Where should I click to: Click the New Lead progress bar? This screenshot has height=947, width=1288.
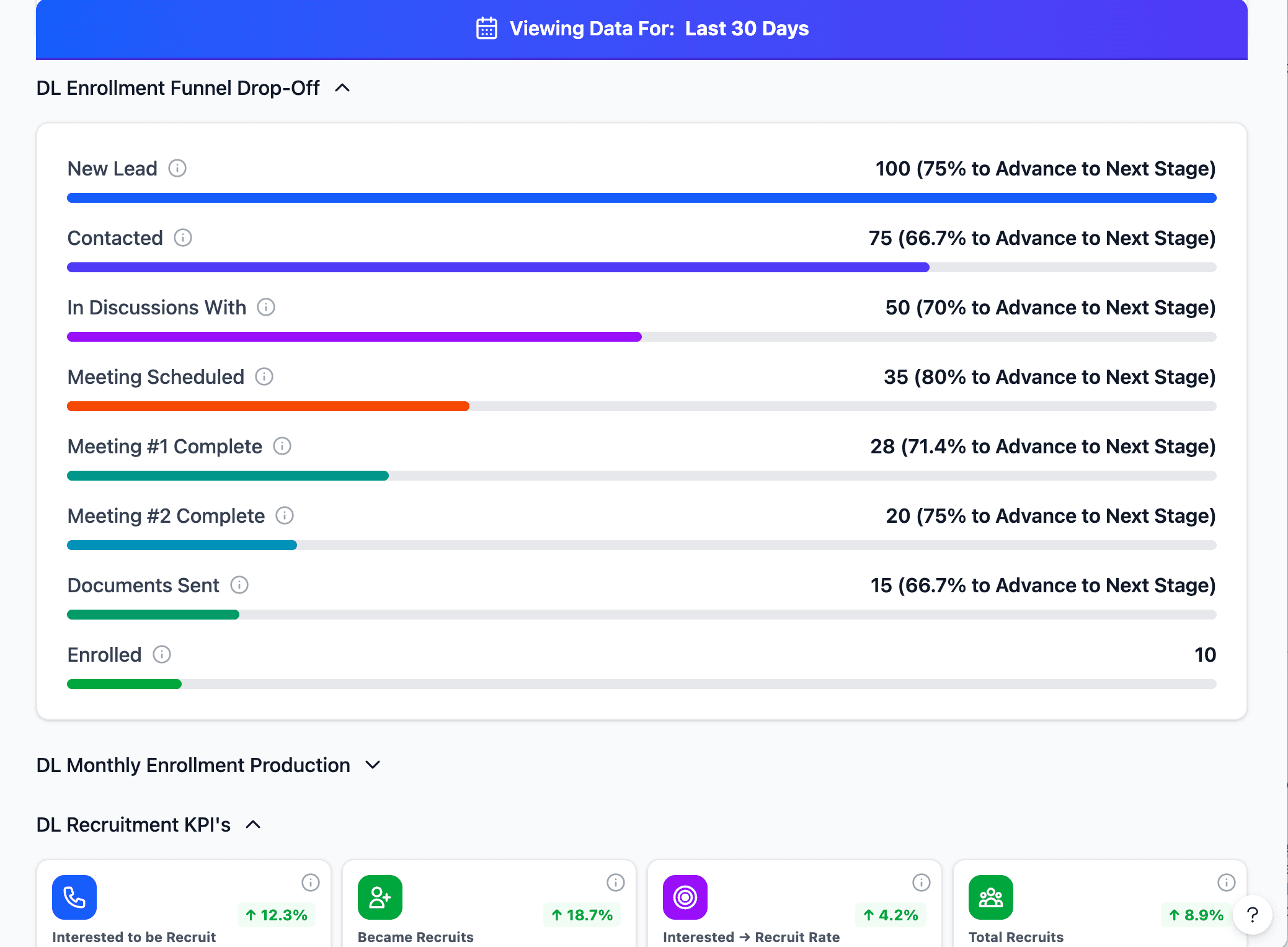[x=641, y=197]
